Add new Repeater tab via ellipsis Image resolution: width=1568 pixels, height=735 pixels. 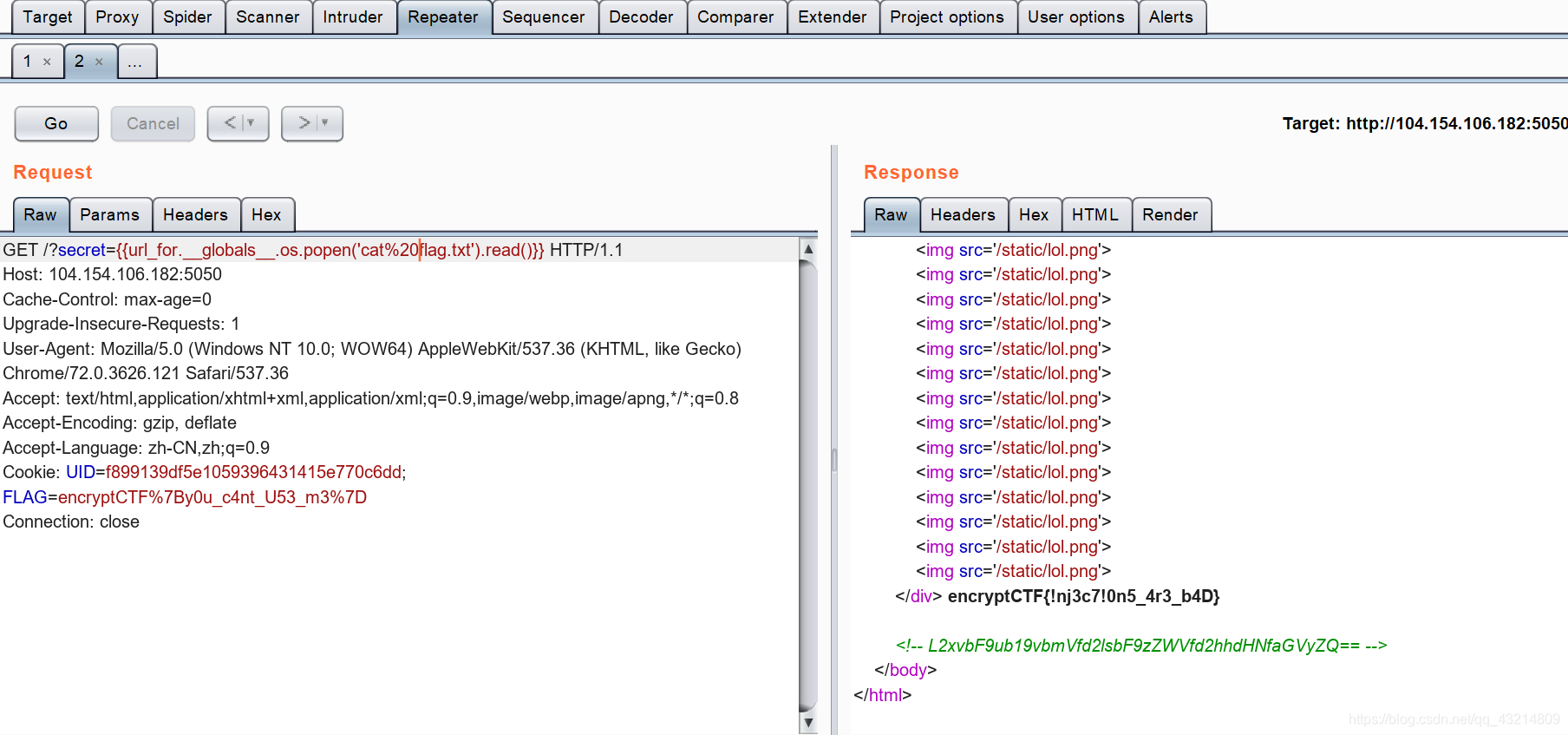pyautogui.click(x=135, y=61)
